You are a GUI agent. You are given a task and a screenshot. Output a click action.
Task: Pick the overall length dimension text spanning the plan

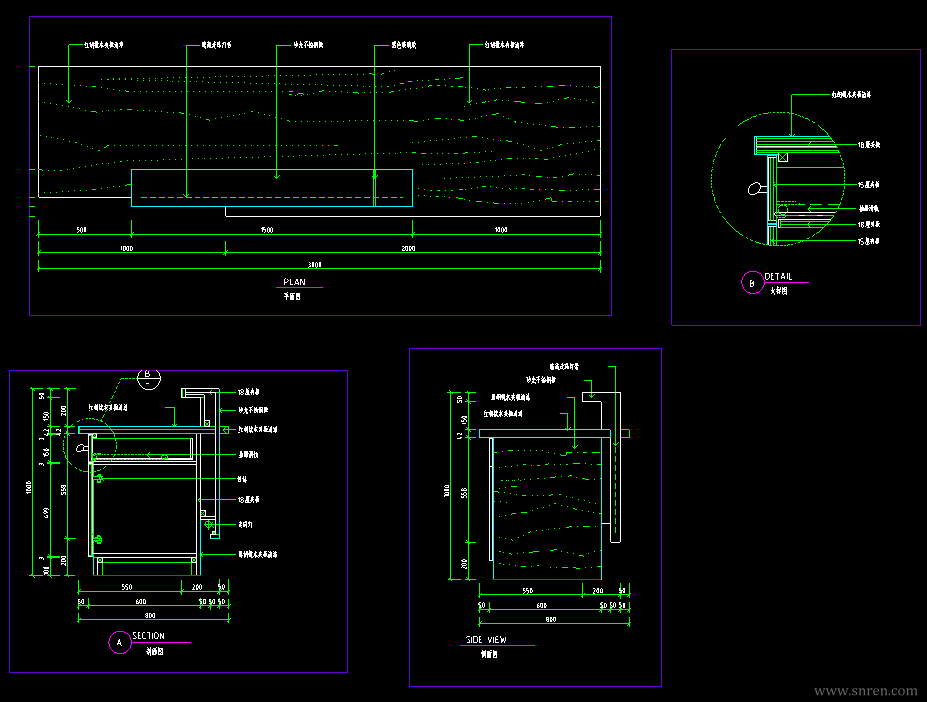pyautogui.click(x=315, y=264)
